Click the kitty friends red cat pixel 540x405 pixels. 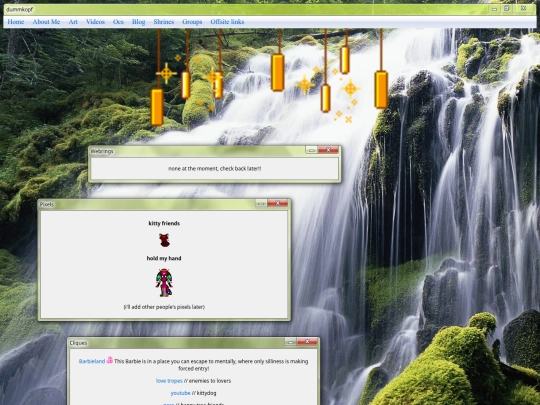tap(164, 240)
